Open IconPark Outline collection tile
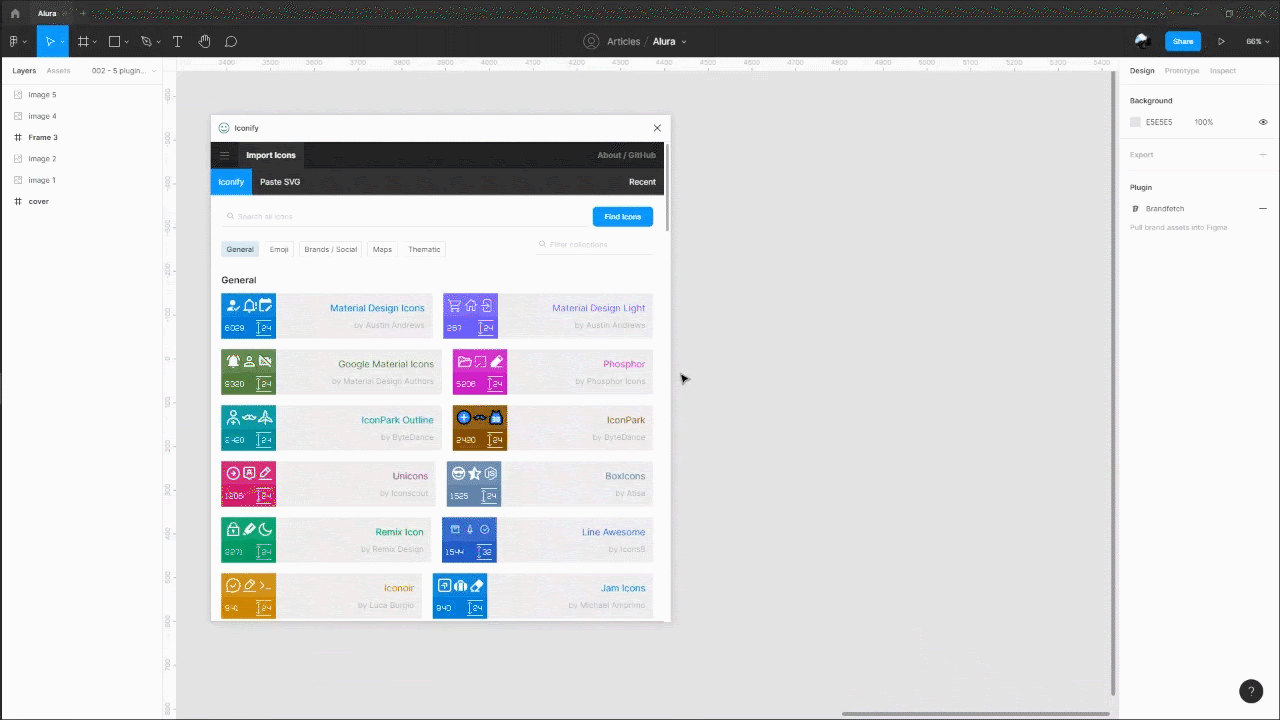Viewport: 1280px width, 720px height. [x=331, y=428]
